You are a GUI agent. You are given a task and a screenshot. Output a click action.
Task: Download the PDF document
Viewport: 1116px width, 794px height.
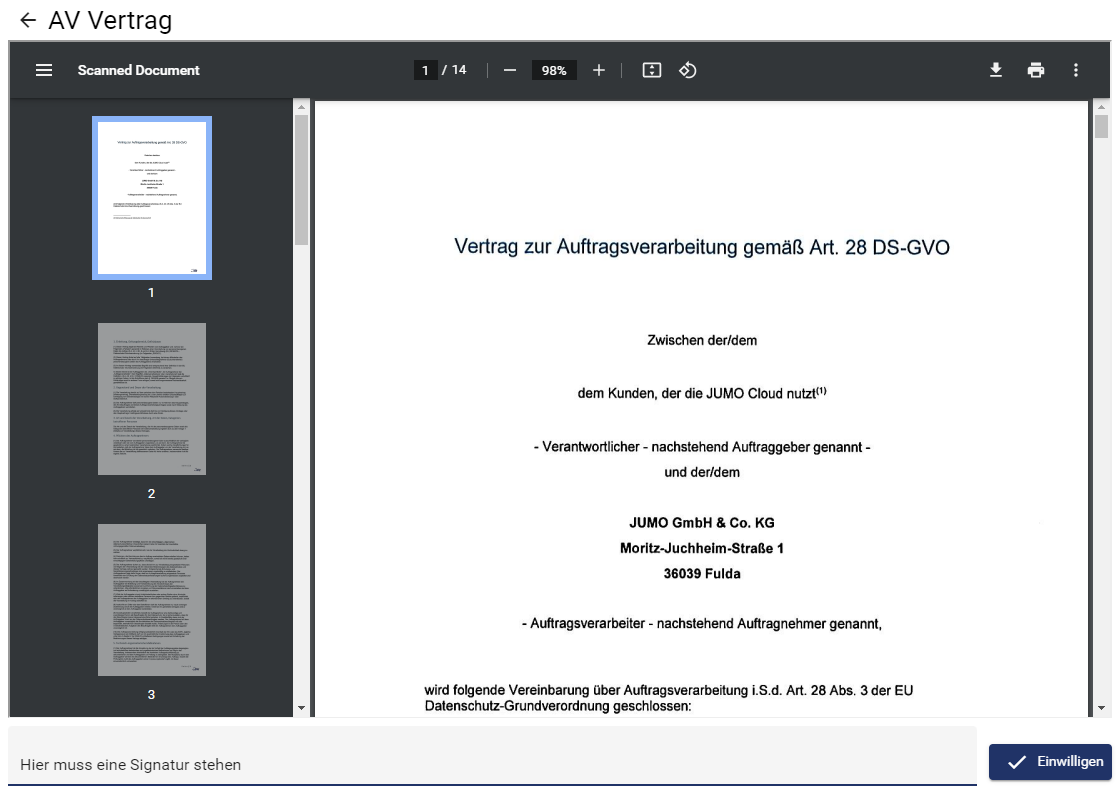point(995,70)
